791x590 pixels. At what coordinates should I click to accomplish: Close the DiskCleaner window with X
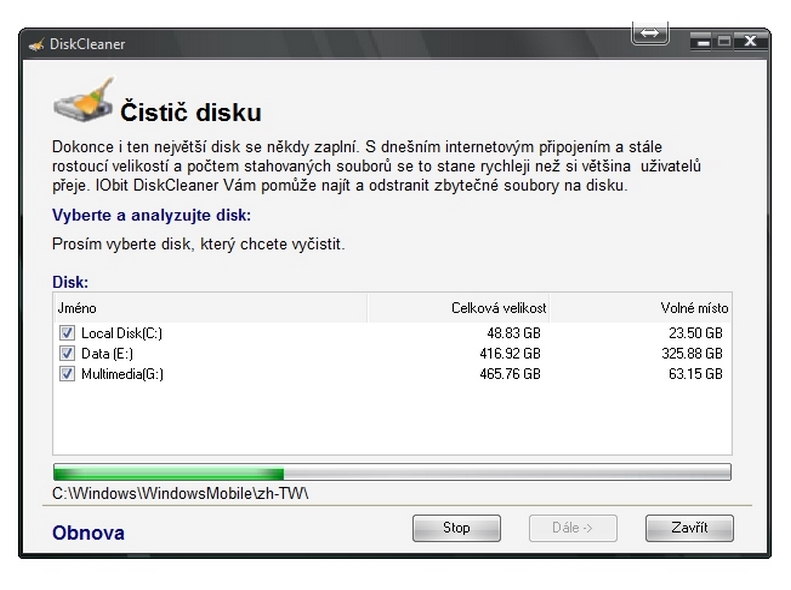(x=750, y=41)
